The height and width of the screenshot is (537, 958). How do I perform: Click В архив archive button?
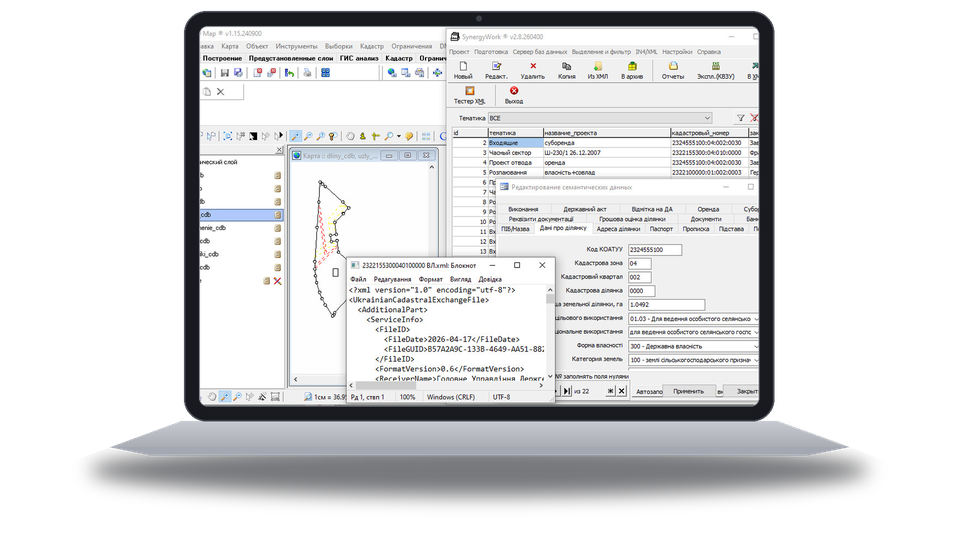click(x=632, y=70)
